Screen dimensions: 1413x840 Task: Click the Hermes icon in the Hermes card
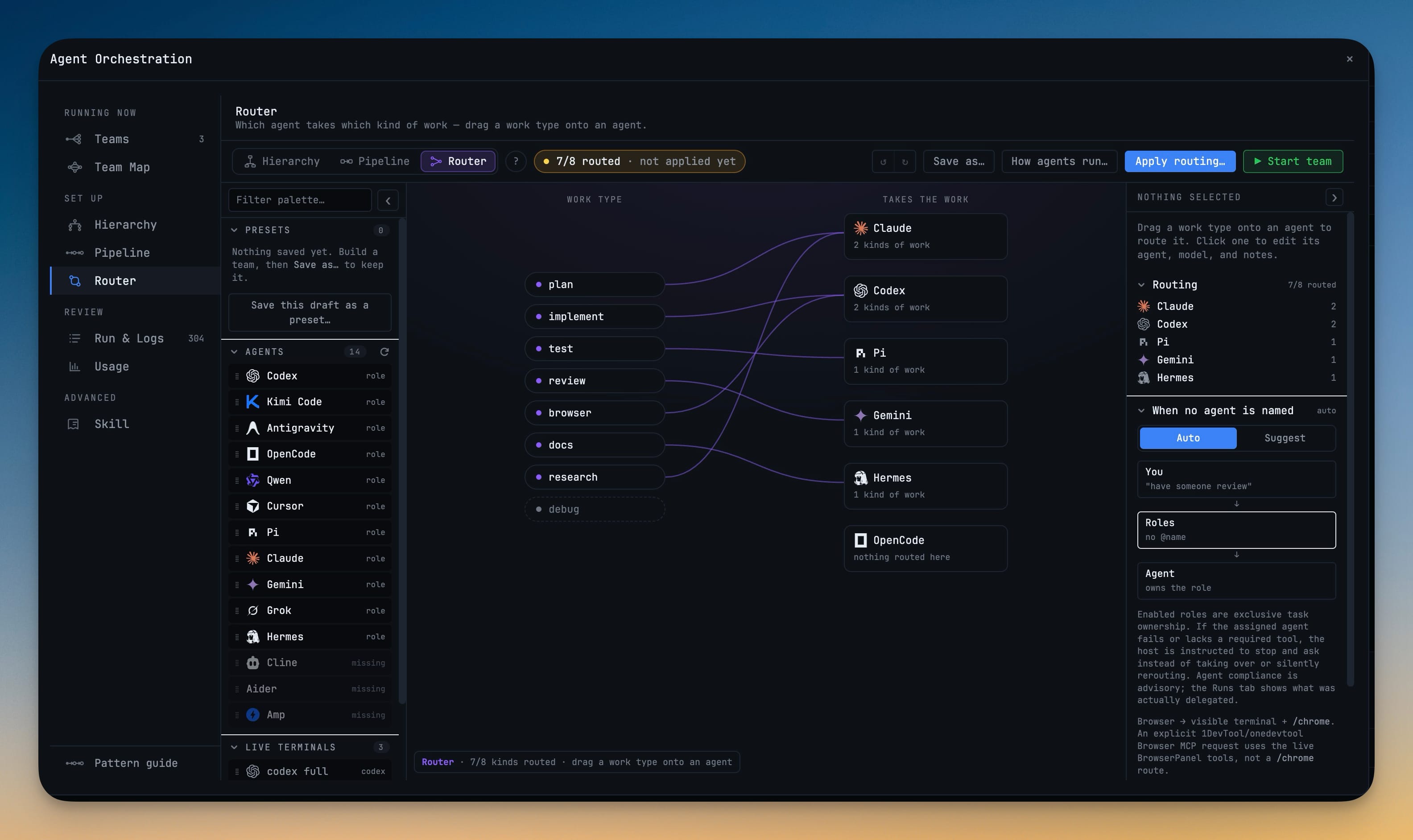pyautogui.click(x=860, y=478)
